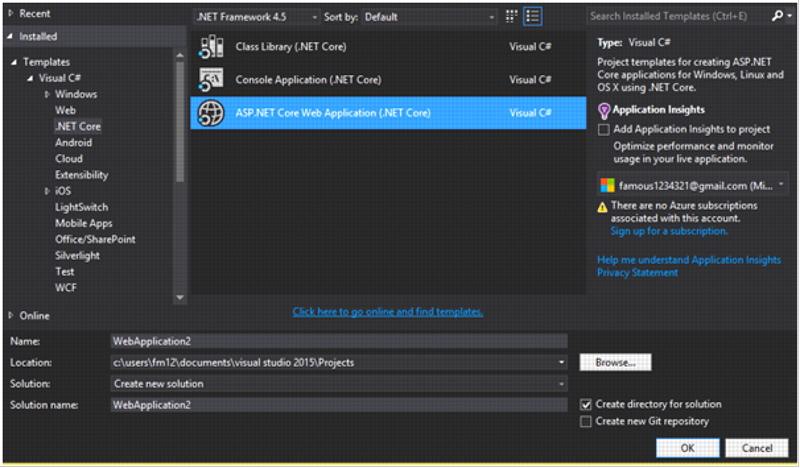Click the OK button
The height and width of the screenshot is (468, 800).
coord(688,448)
